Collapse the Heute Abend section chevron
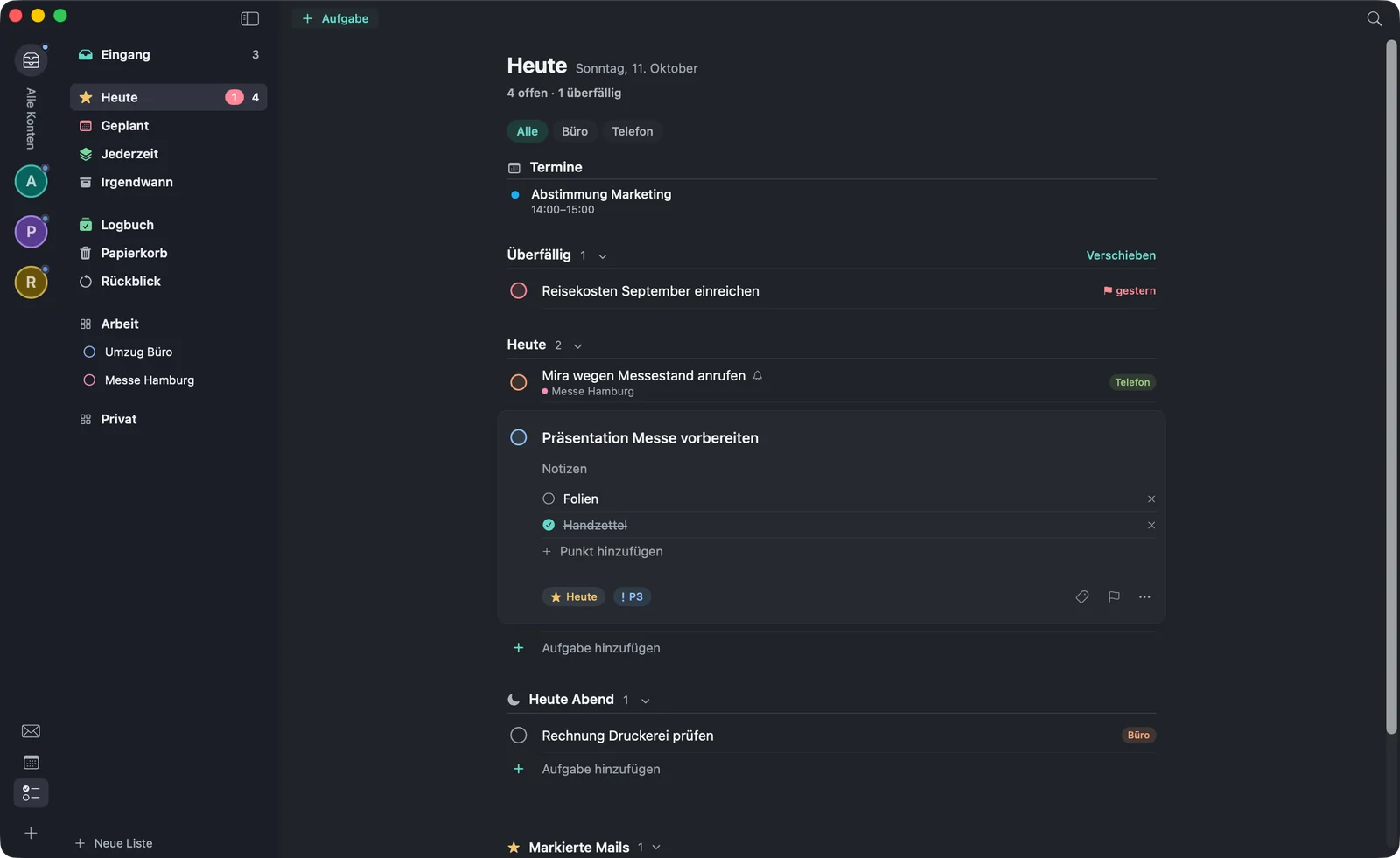Viewport: 1400px width, 858px height. (646, 701)
